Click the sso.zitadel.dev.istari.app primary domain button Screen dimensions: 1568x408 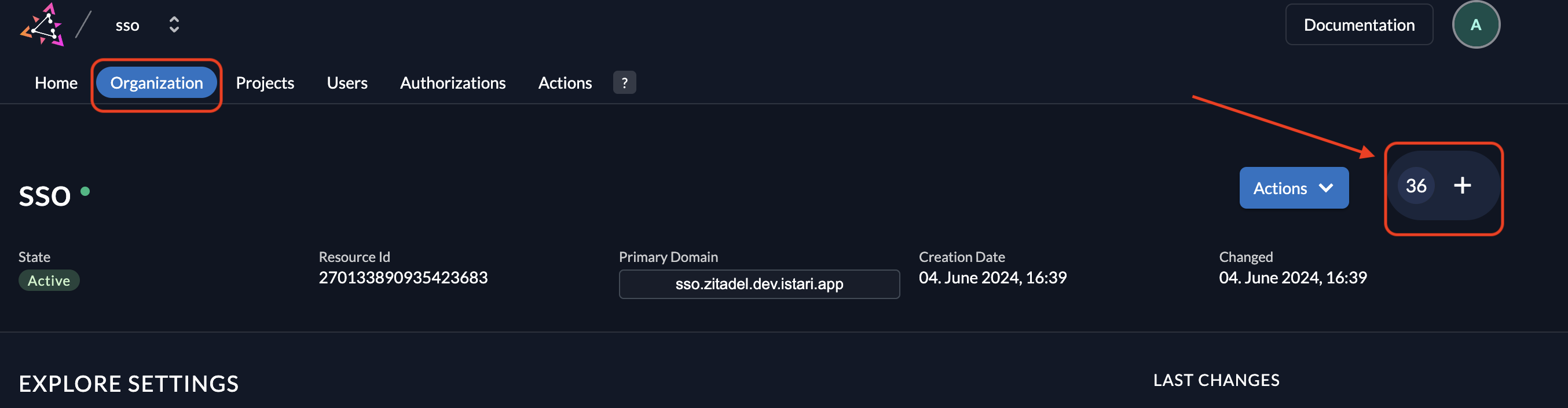click(759, 285)
